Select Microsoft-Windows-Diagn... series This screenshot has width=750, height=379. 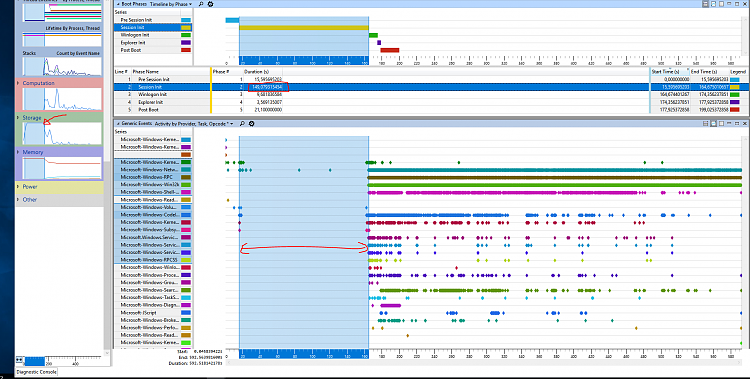click(150, 305)
